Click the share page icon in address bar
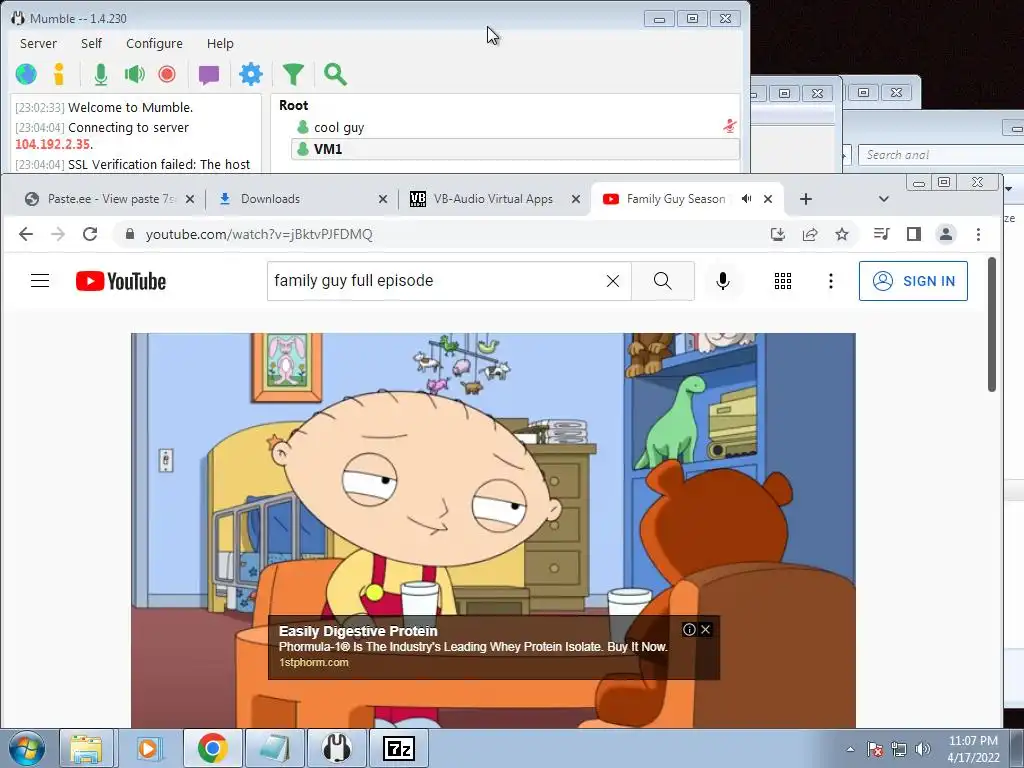This screenshot has width=1024, height=768. pos(810,234)
